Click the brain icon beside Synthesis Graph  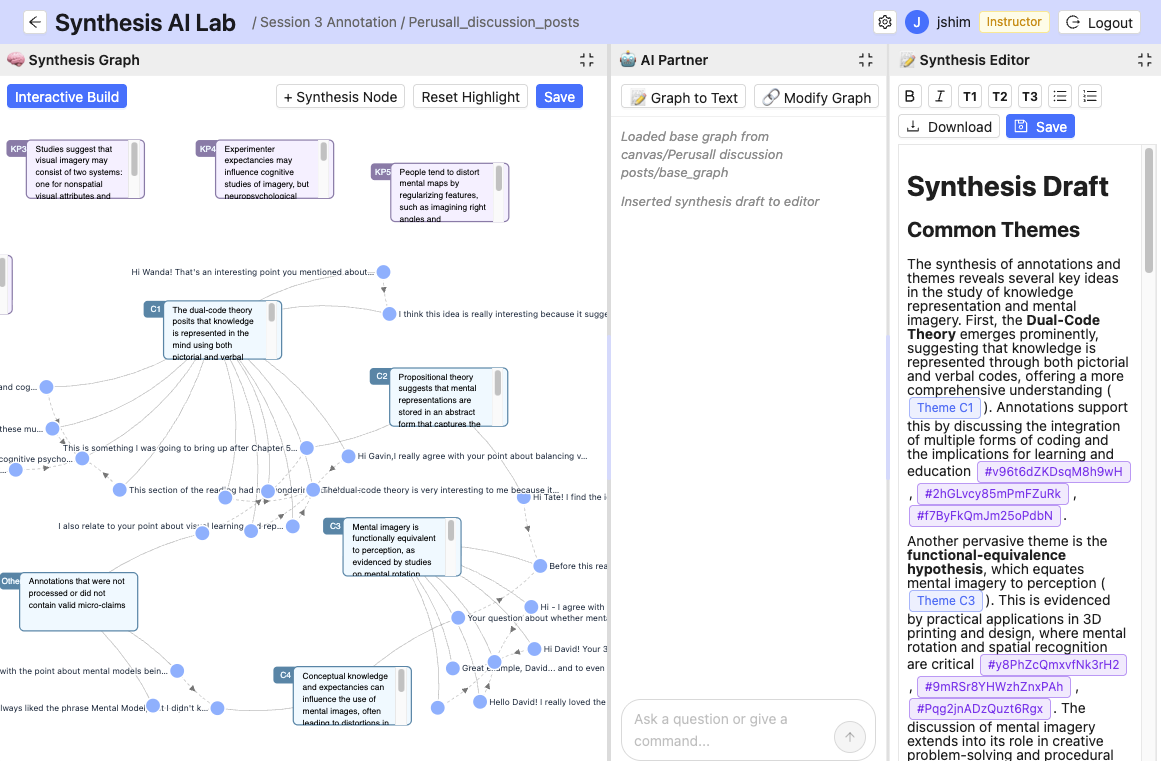tap(16, 60)
